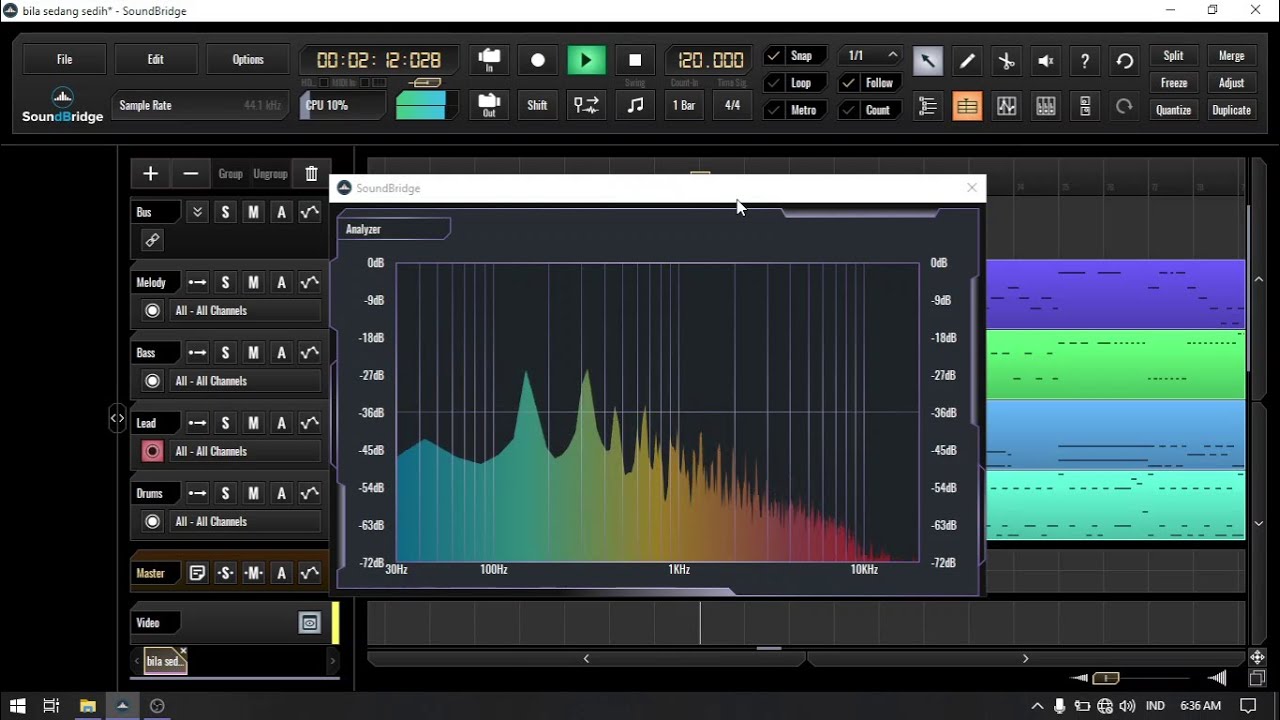Open the 1 Bar count-in dropdown
Screen dimensions: 1280x720
[x=684, y=105]
